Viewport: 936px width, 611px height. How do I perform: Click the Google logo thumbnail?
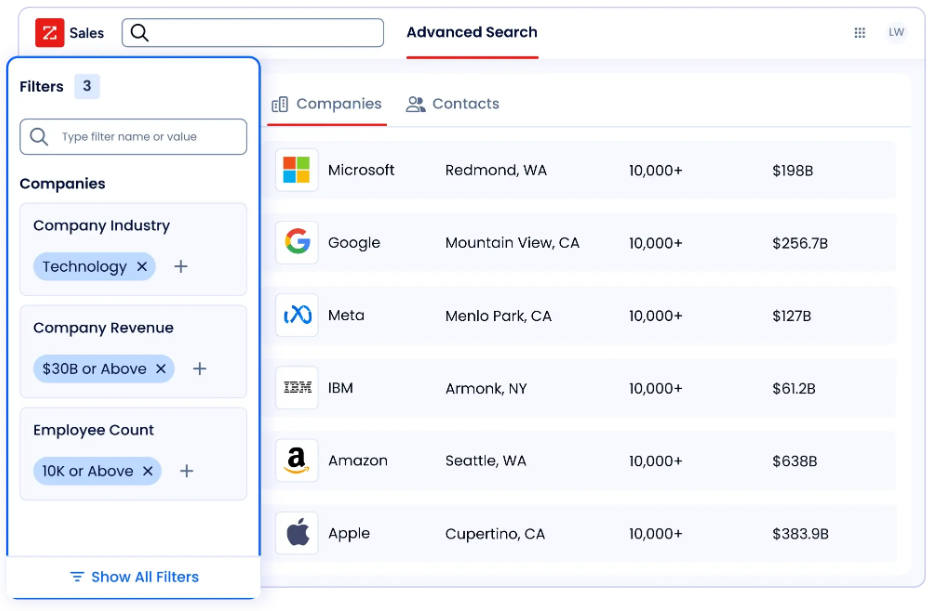click(297, 242)
